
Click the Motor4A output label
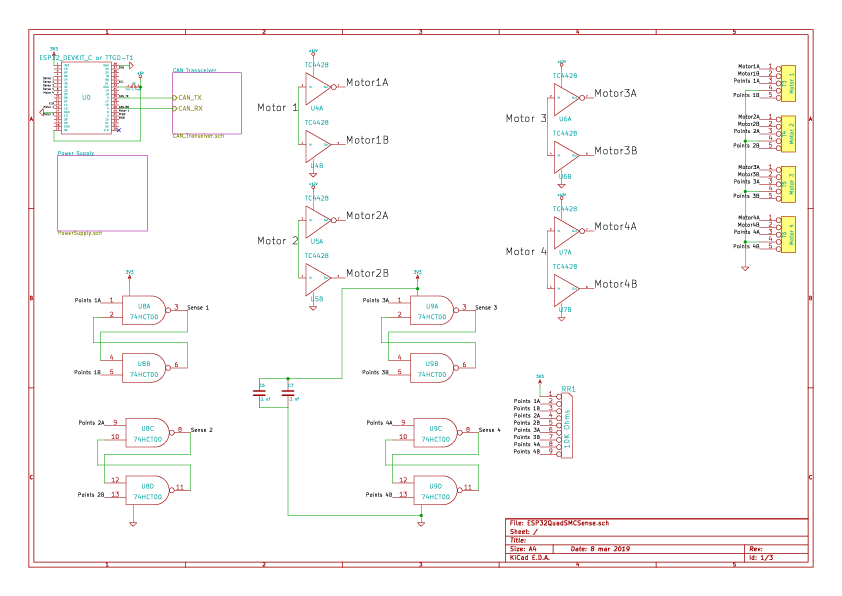[615, 227]
